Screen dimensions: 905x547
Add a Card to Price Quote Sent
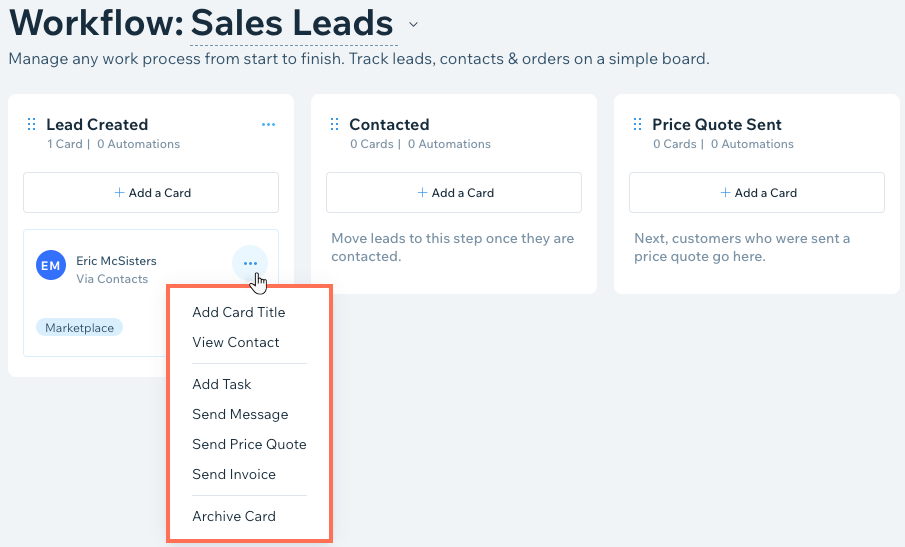[757, 193]
